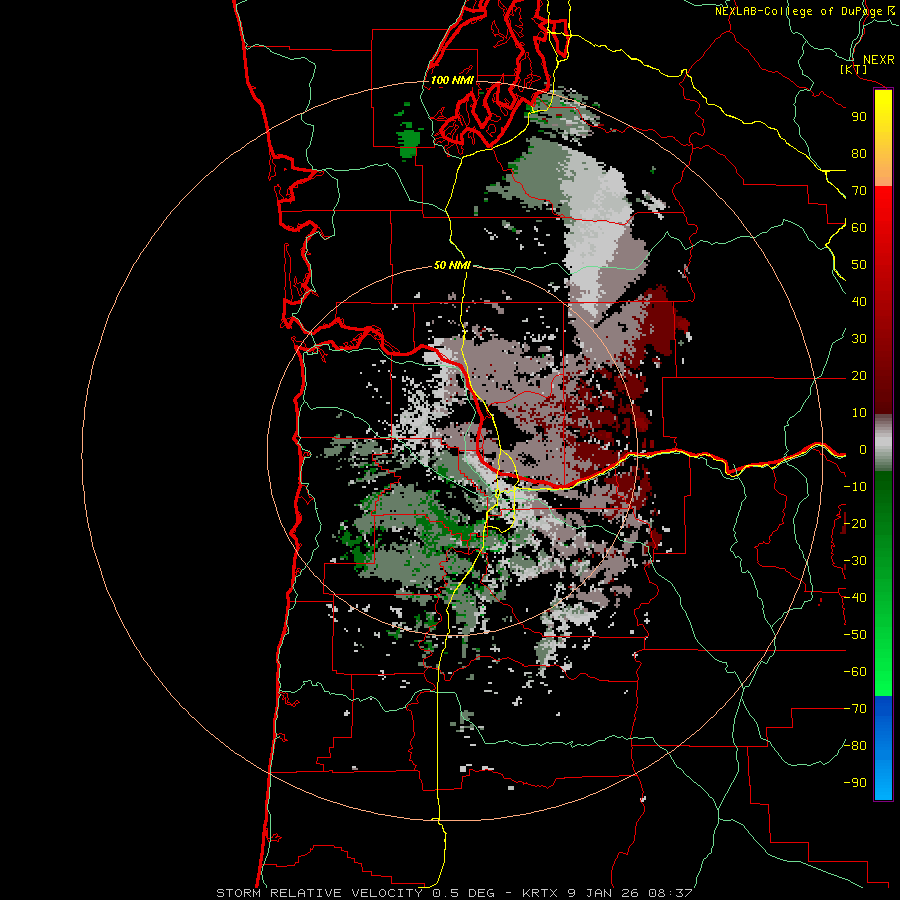Click the "-60" color scale label

855,672
